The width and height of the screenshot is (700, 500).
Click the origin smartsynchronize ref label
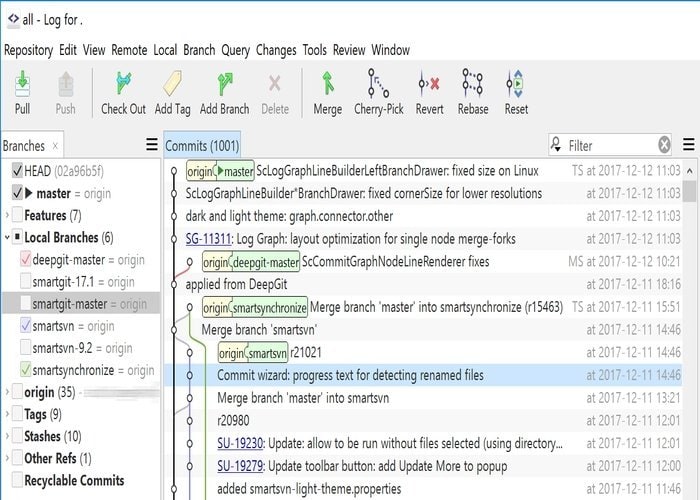coord(255,308)
